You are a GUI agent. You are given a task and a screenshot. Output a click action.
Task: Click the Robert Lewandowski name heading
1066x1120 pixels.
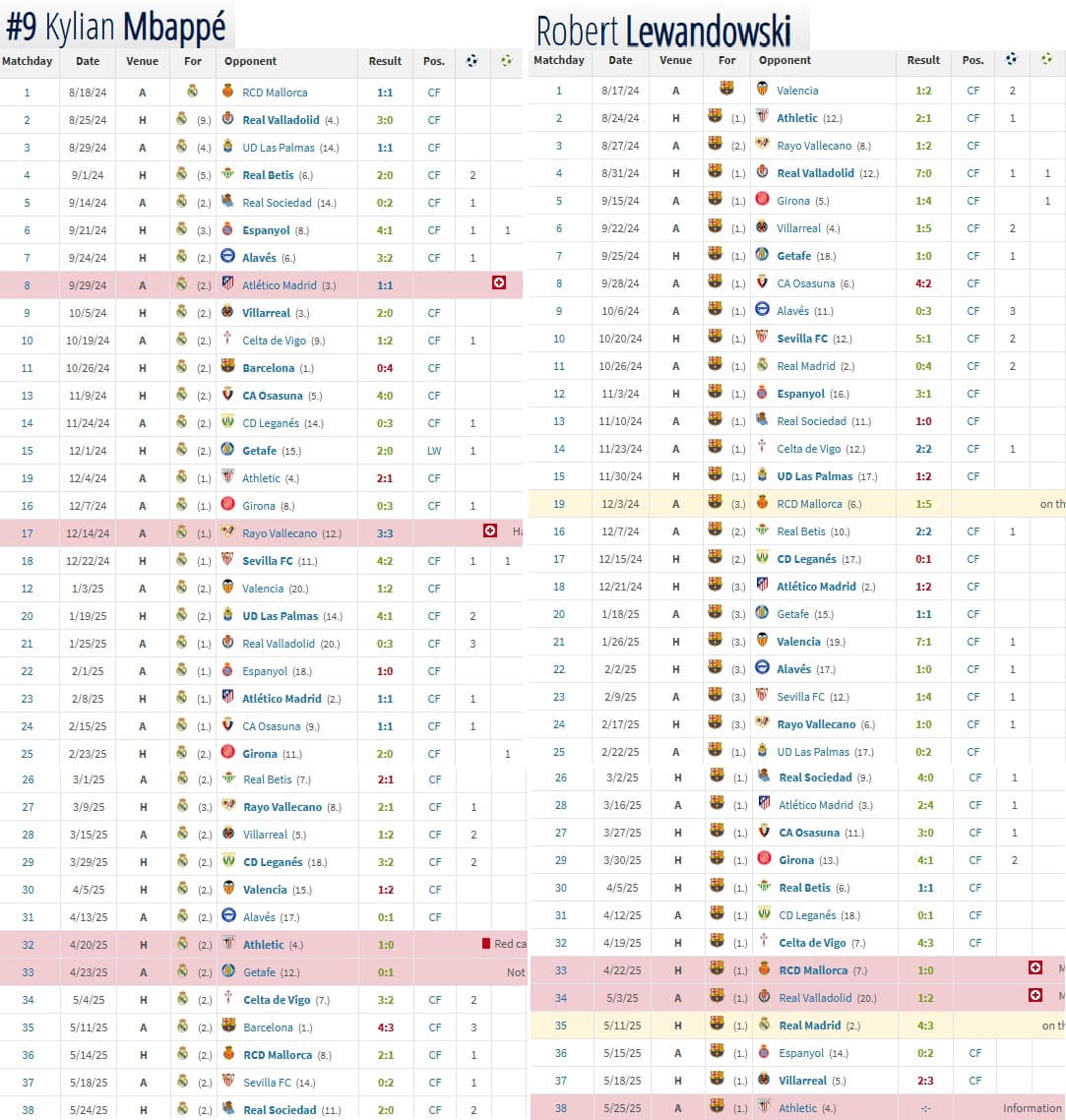[x=663, y=31]
